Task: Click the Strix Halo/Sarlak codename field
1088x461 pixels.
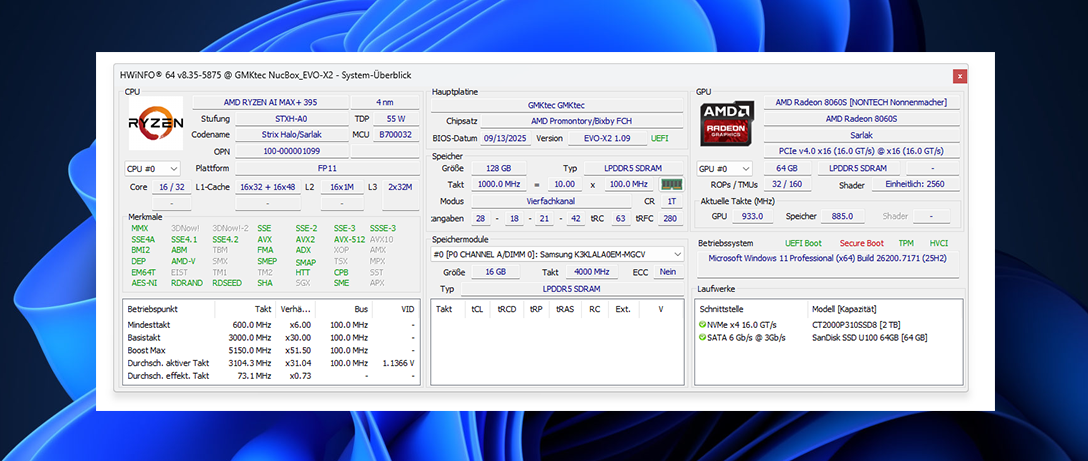Action: coord(292,135)
